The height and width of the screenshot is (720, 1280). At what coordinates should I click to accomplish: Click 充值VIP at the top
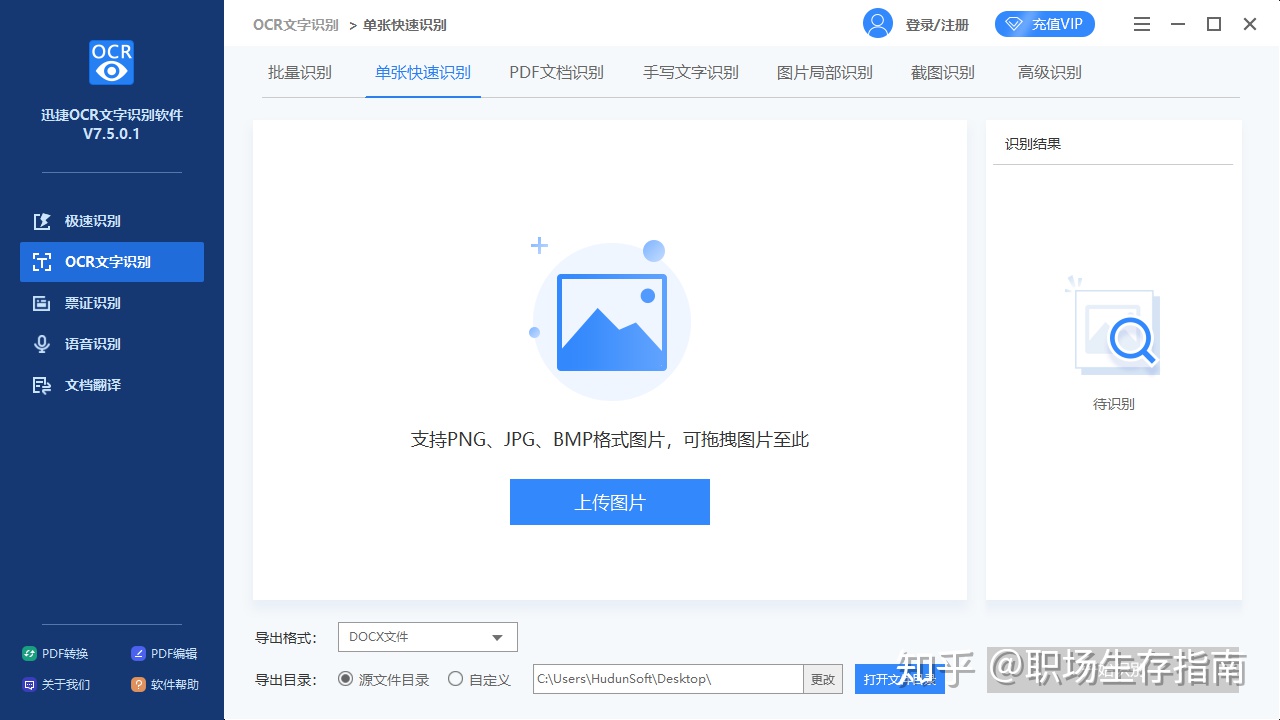[x=1044, y=23]
